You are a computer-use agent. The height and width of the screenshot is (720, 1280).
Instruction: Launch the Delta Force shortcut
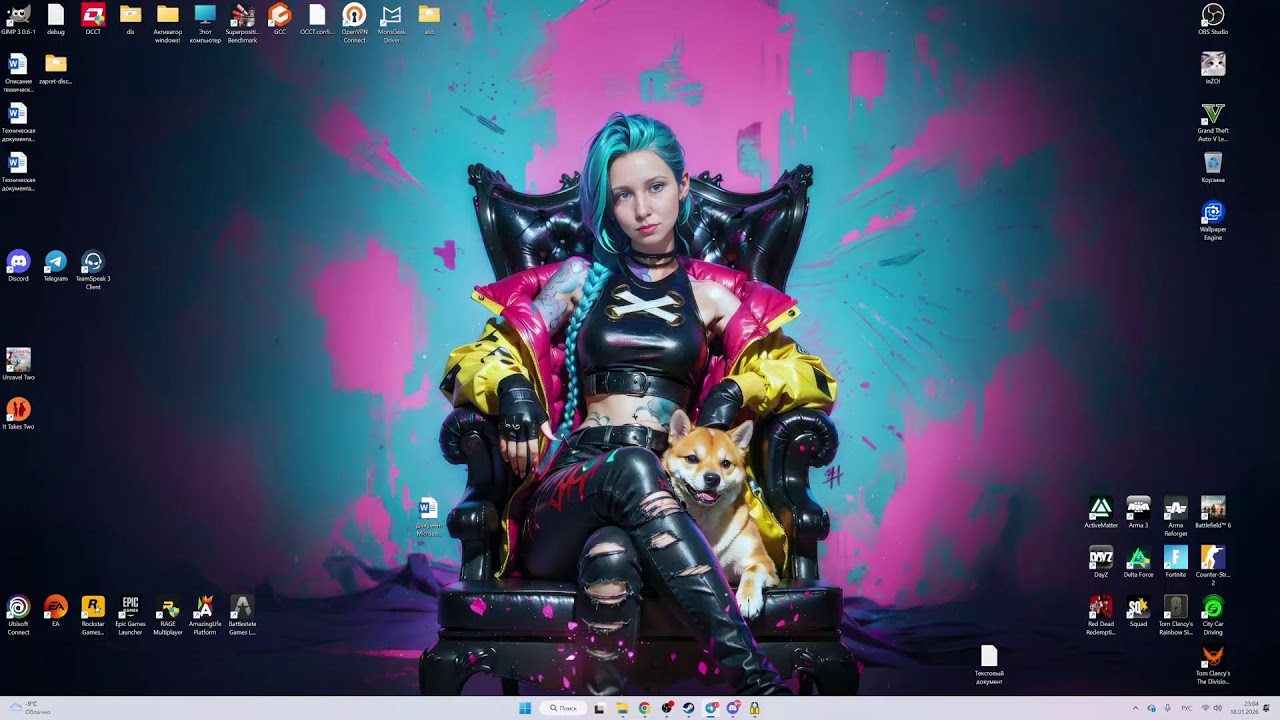(1138, 562)
